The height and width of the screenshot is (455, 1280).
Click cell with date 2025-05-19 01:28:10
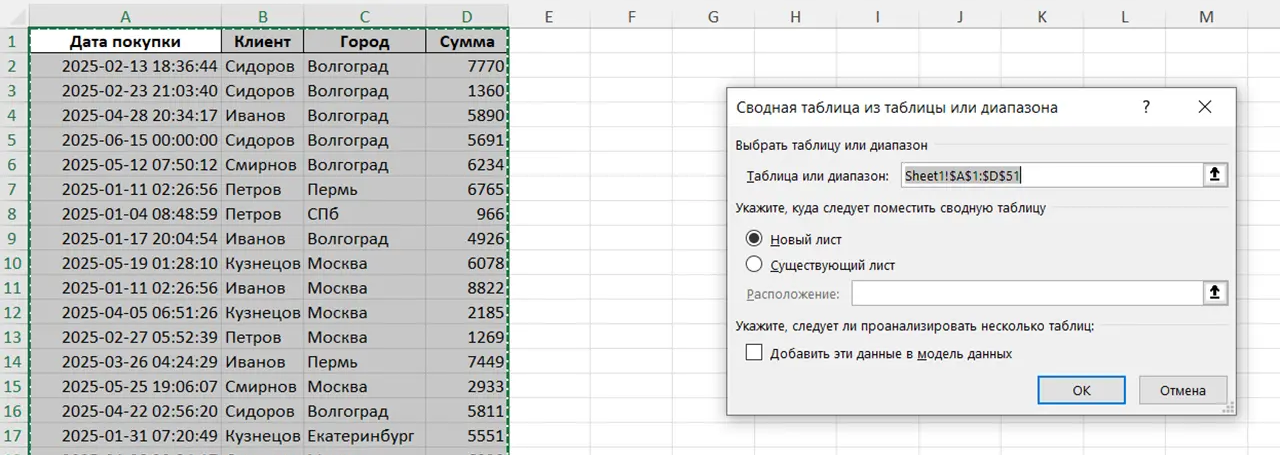click(x=125, y=263)
